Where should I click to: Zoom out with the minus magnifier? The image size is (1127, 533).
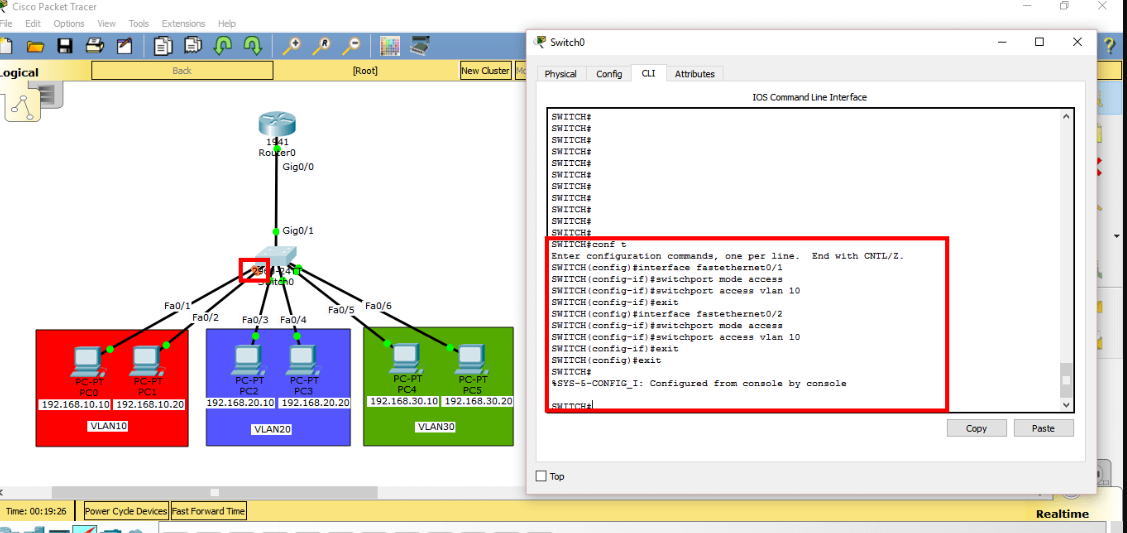coord(351,47)
